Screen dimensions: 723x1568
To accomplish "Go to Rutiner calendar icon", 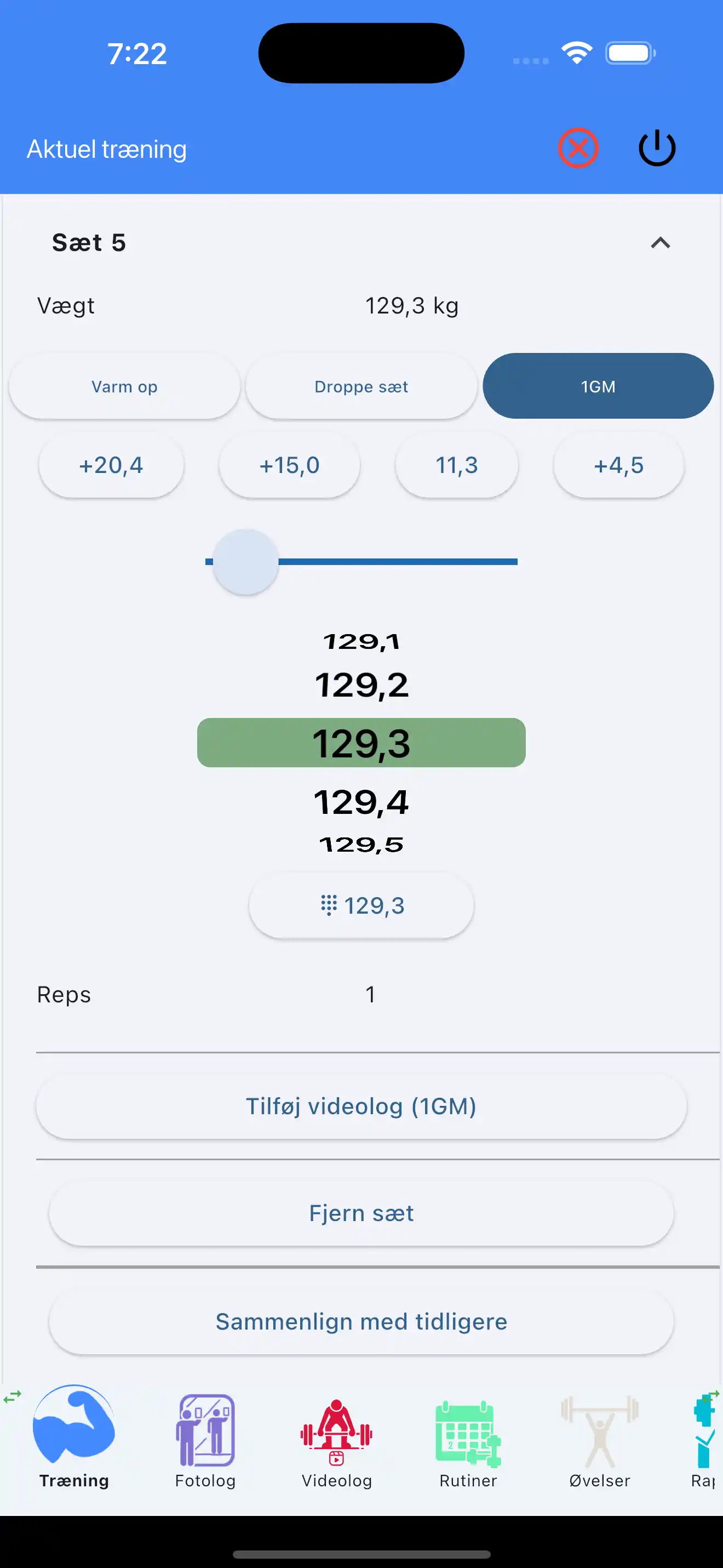I will [x=468, y=1433].
